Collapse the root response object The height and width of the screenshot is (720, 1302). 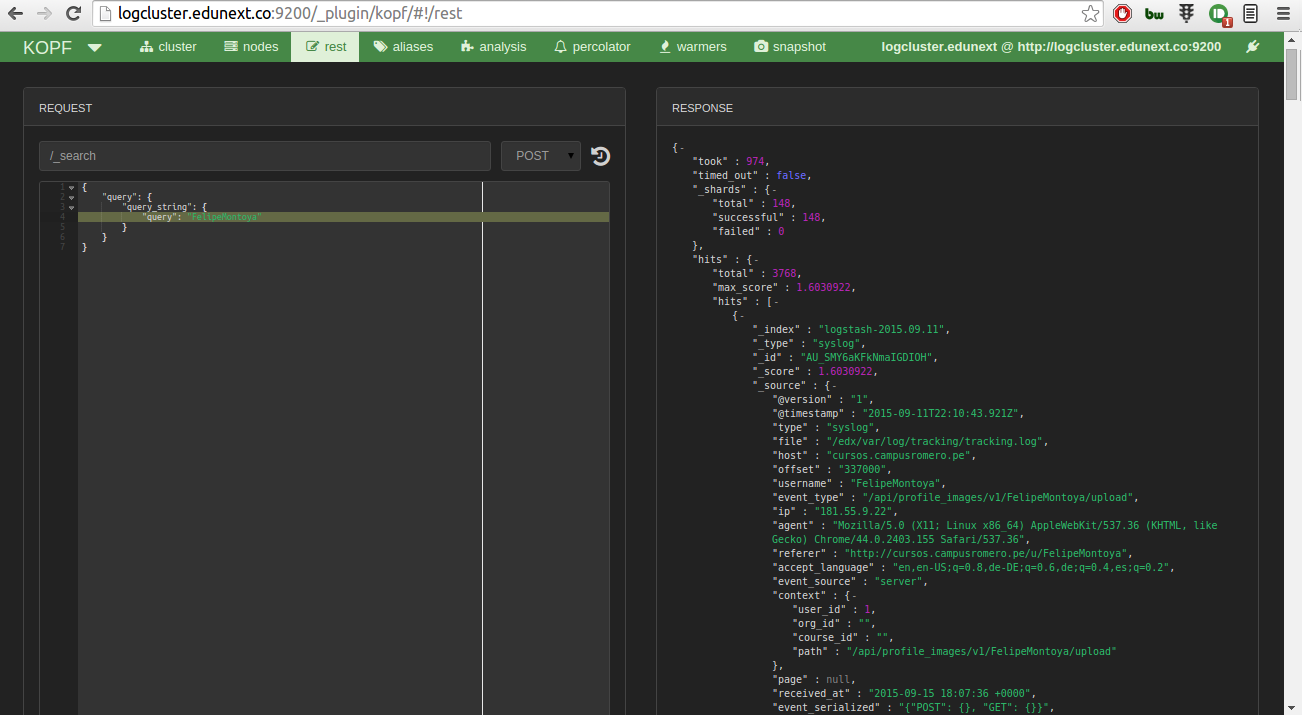[681, 148]
